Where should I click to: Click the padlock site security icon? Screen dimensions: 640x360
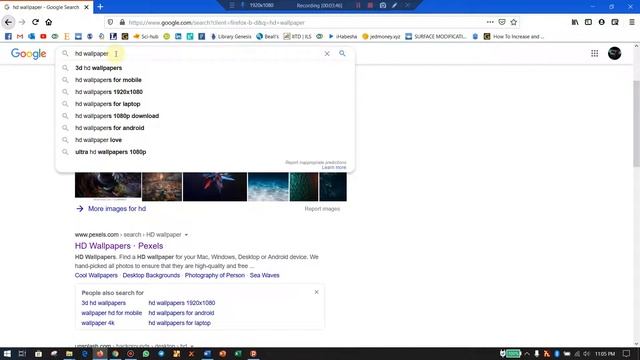click(x=122, y=22)
